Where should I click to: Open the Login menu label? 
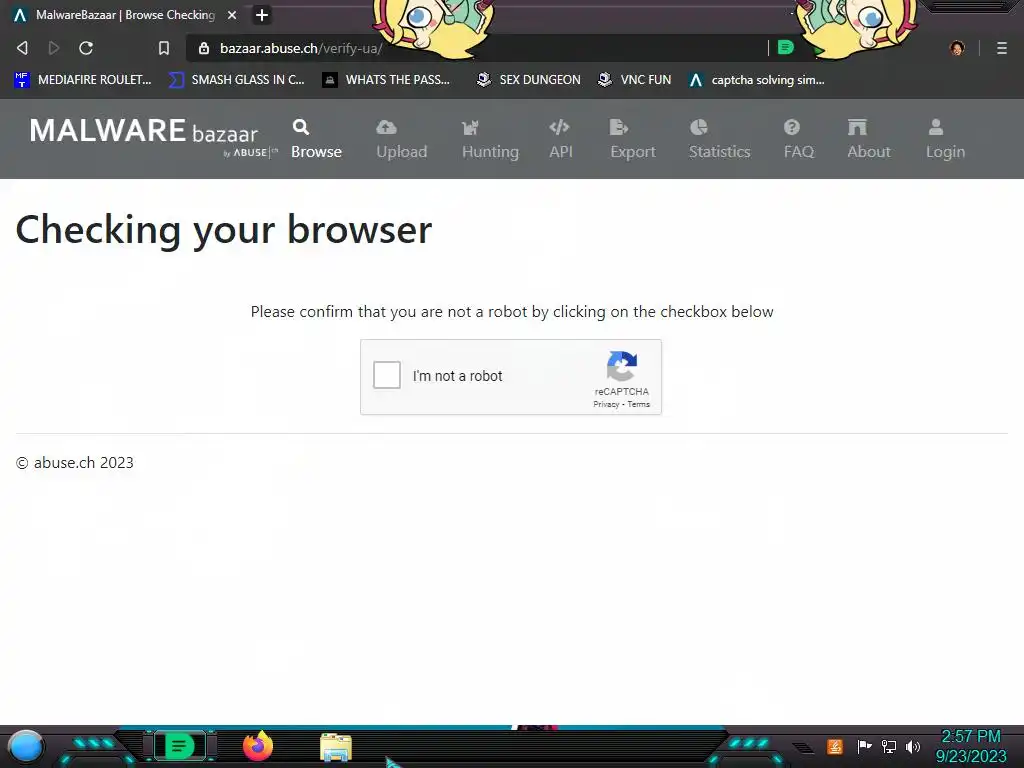coord(946,152)
